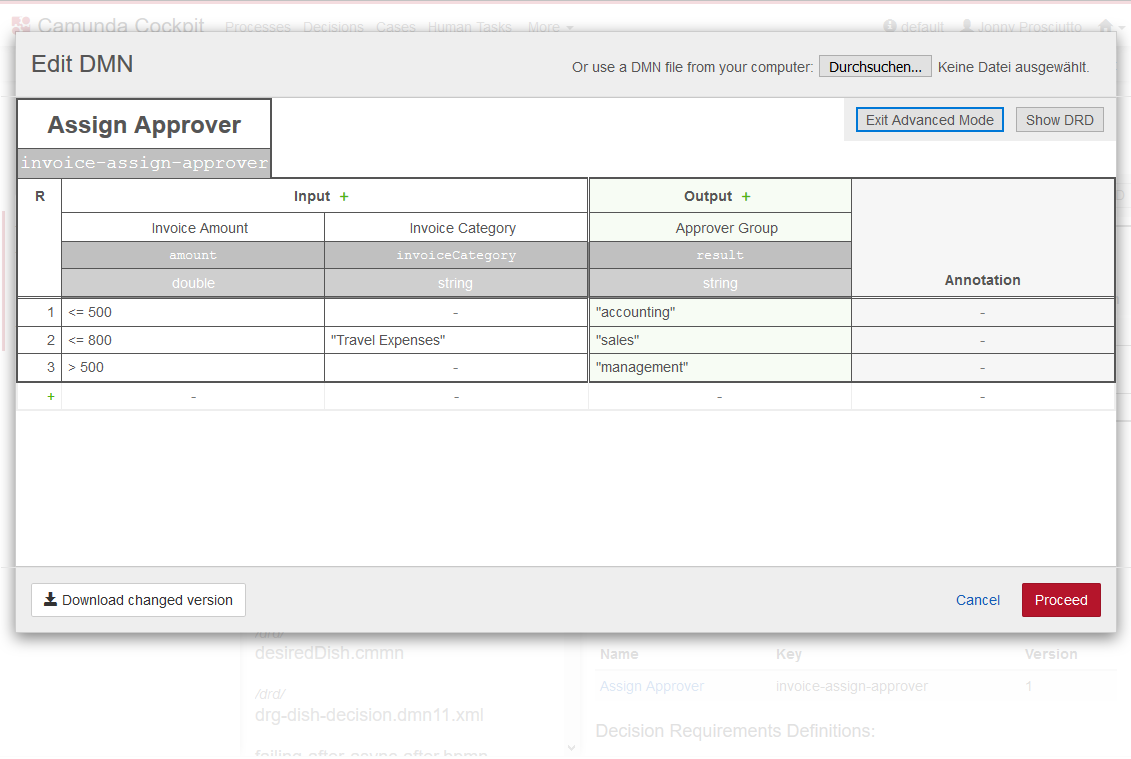The height and width of the screenshot is (759, 1131).
Task: Select the empty Invoice Category cell of rule 3
Action: pos(456,368)
